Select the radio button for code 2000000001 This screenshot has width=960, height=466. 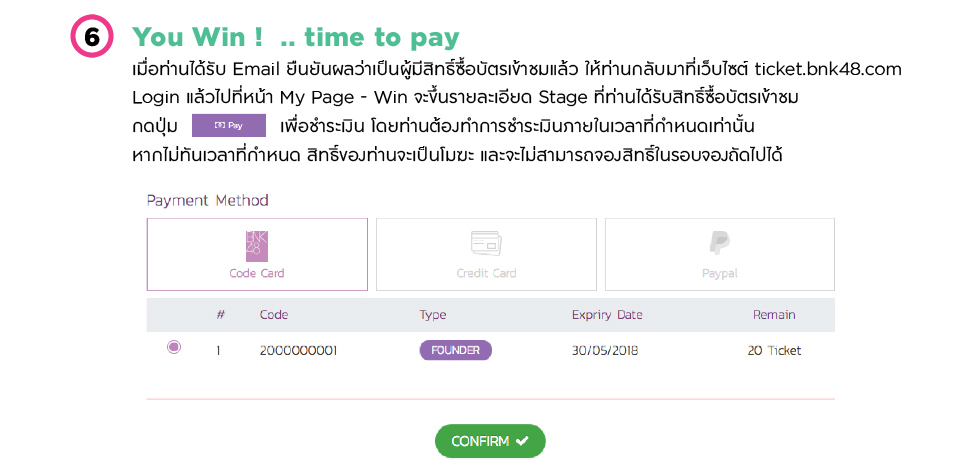(x=174, y=348)
